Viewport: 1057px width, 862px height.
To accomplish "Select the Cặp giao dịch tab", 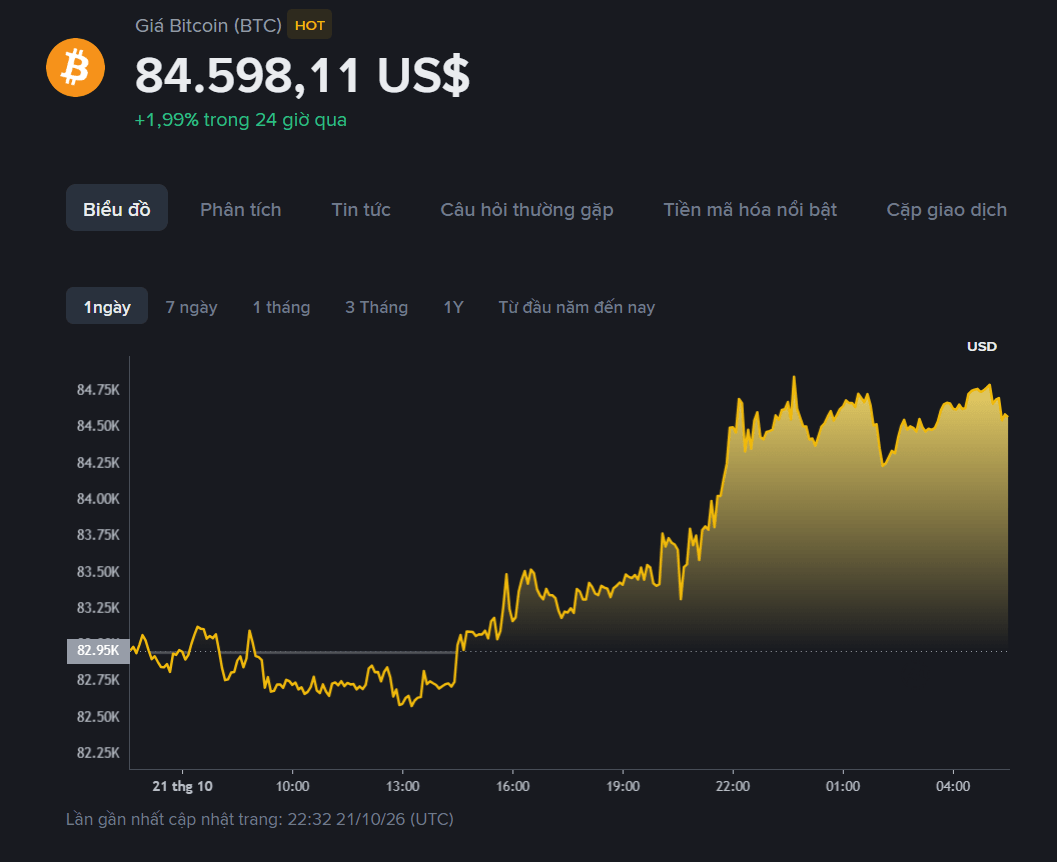I will point(946,210).
